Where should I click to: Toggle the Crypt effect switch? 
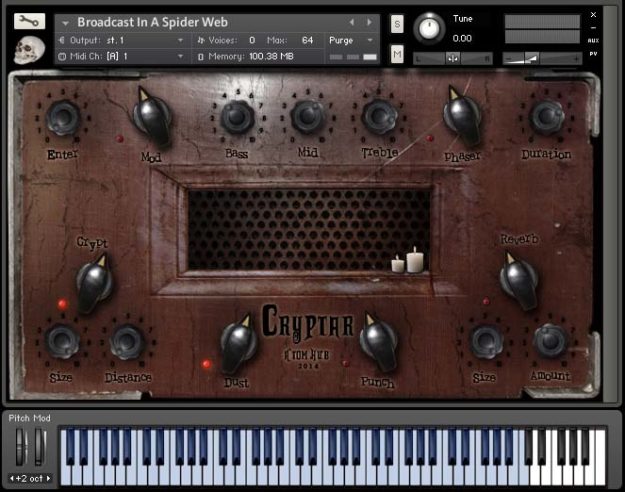pos(95,283)
